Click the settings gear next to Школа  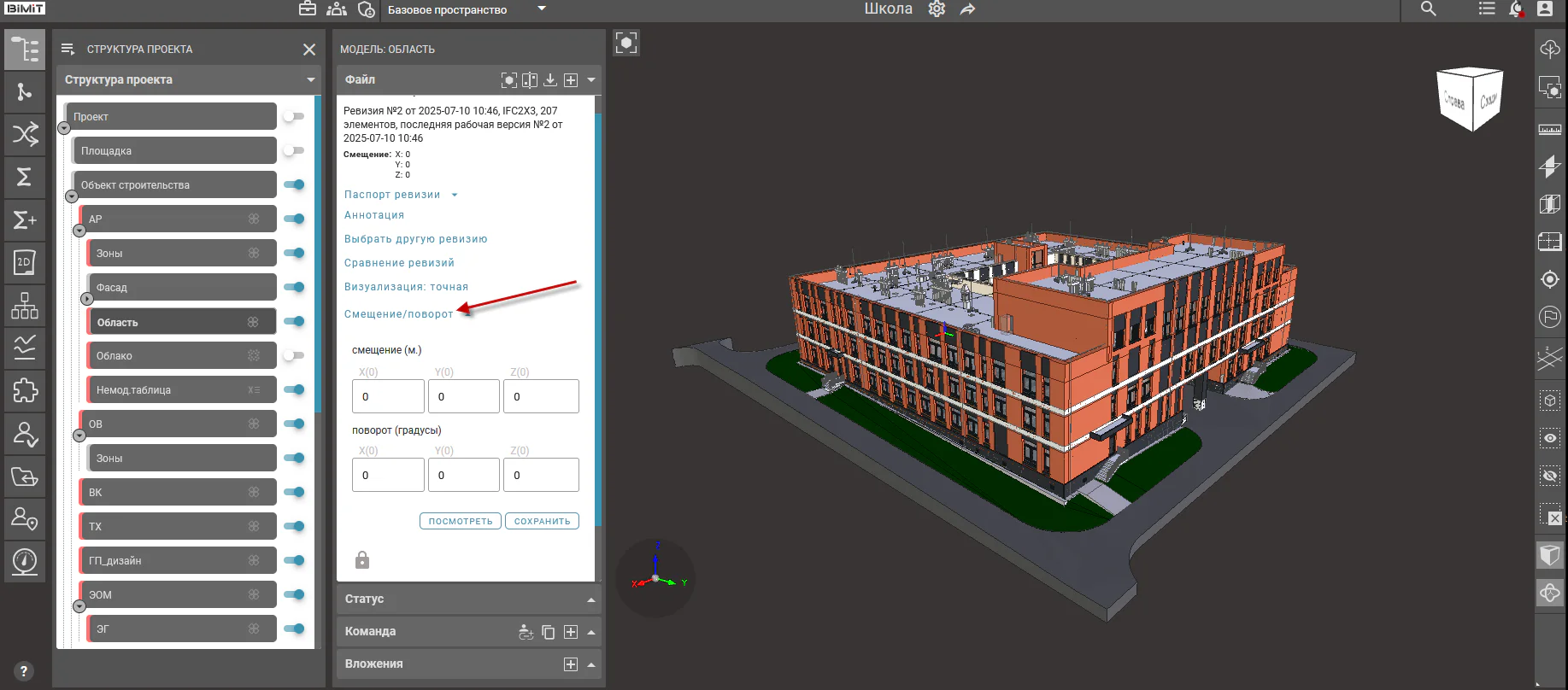pos(937,9)
